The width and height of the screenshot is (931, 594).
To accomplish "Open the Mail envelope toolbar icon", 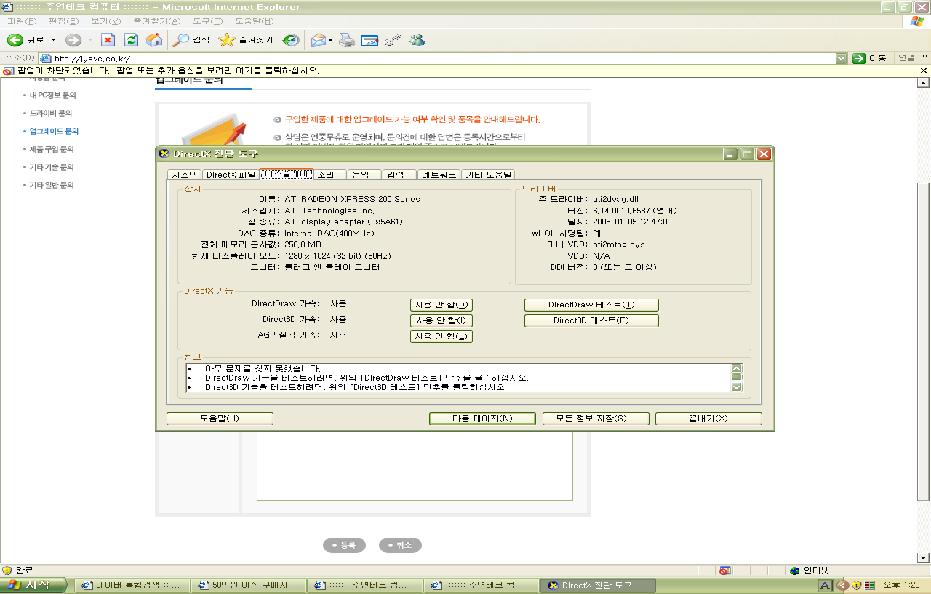I will pyautogui.click(x=319, y=40).
